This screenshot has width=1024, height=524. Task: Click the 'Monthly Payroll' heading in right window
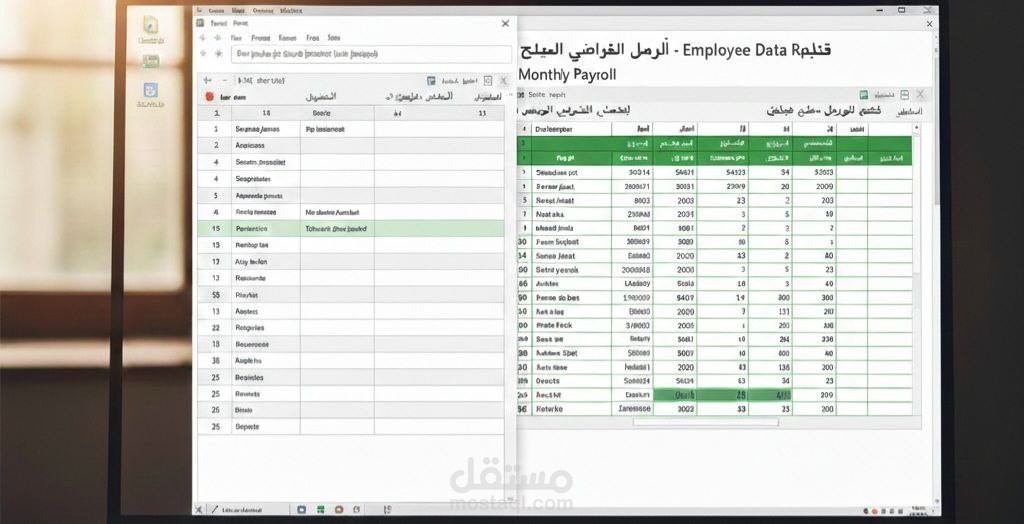point(568,74)
